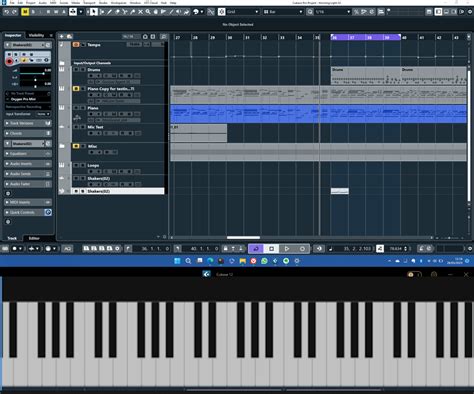Unmute the Piano Copy for testing track
Viewport: 474px width, 394px height.
pos(76,89)
